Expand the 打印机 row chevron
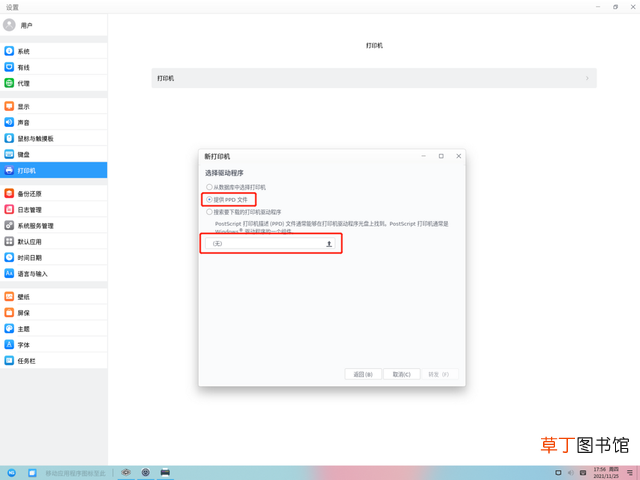This screenshot has height=480, width=640. pyautogui.click(x=587, y=78)
